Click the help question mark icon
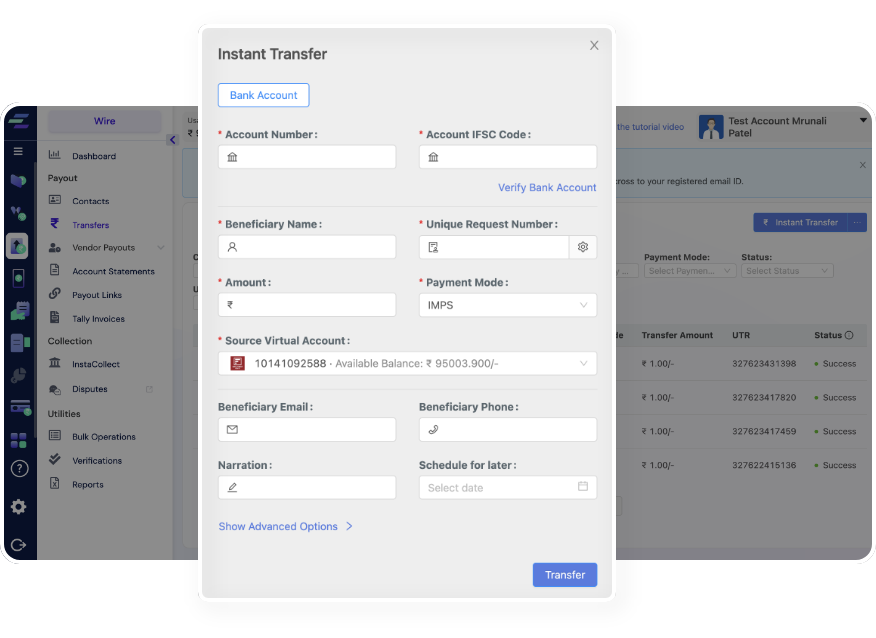 [18, 468]
